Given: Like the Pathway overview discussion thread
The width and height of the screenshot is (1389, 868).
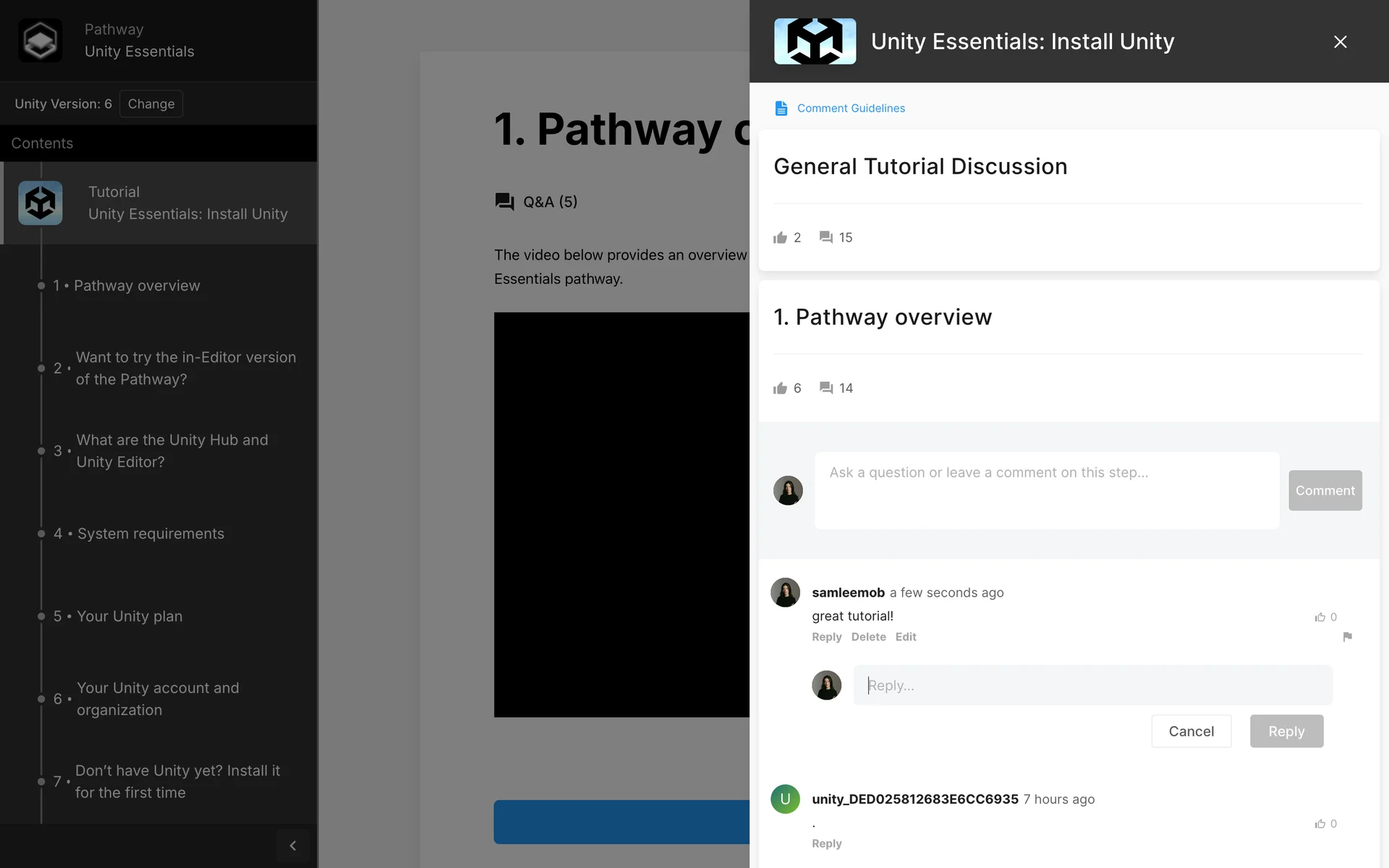Looking at the screenshot, I should [x=780, y=388].
